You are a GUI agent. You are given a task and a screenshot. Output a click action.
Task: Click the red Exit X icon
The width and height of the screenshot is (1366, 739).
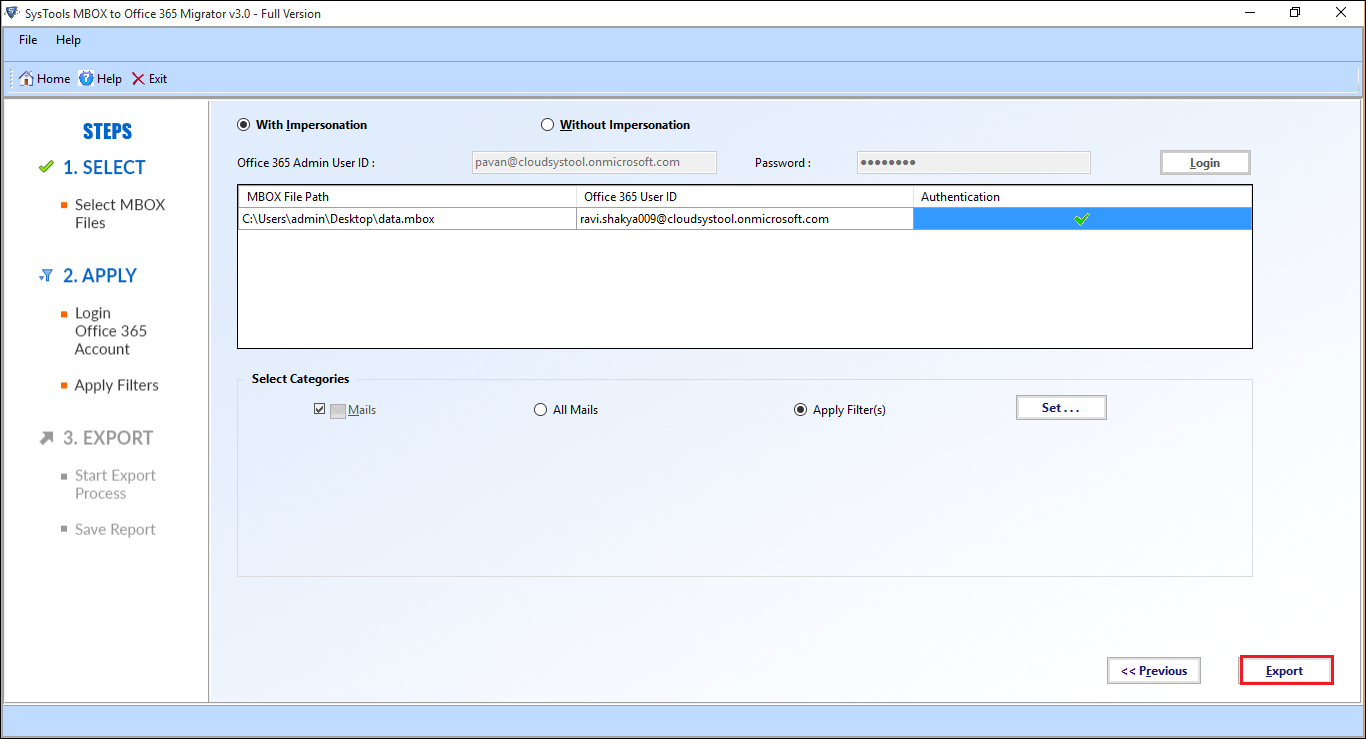138,78
